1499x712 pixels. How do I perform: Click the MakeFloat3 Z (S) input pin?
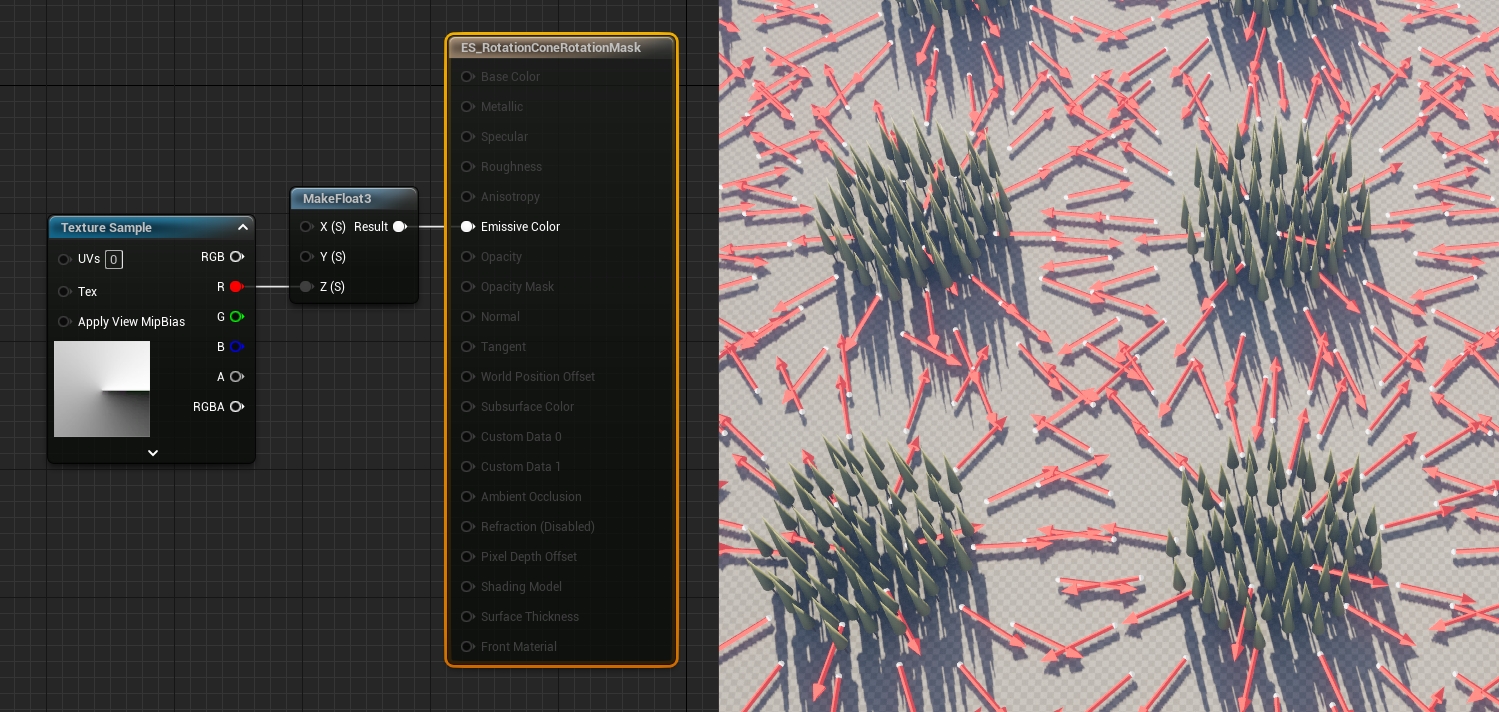[x=306, y=287]
